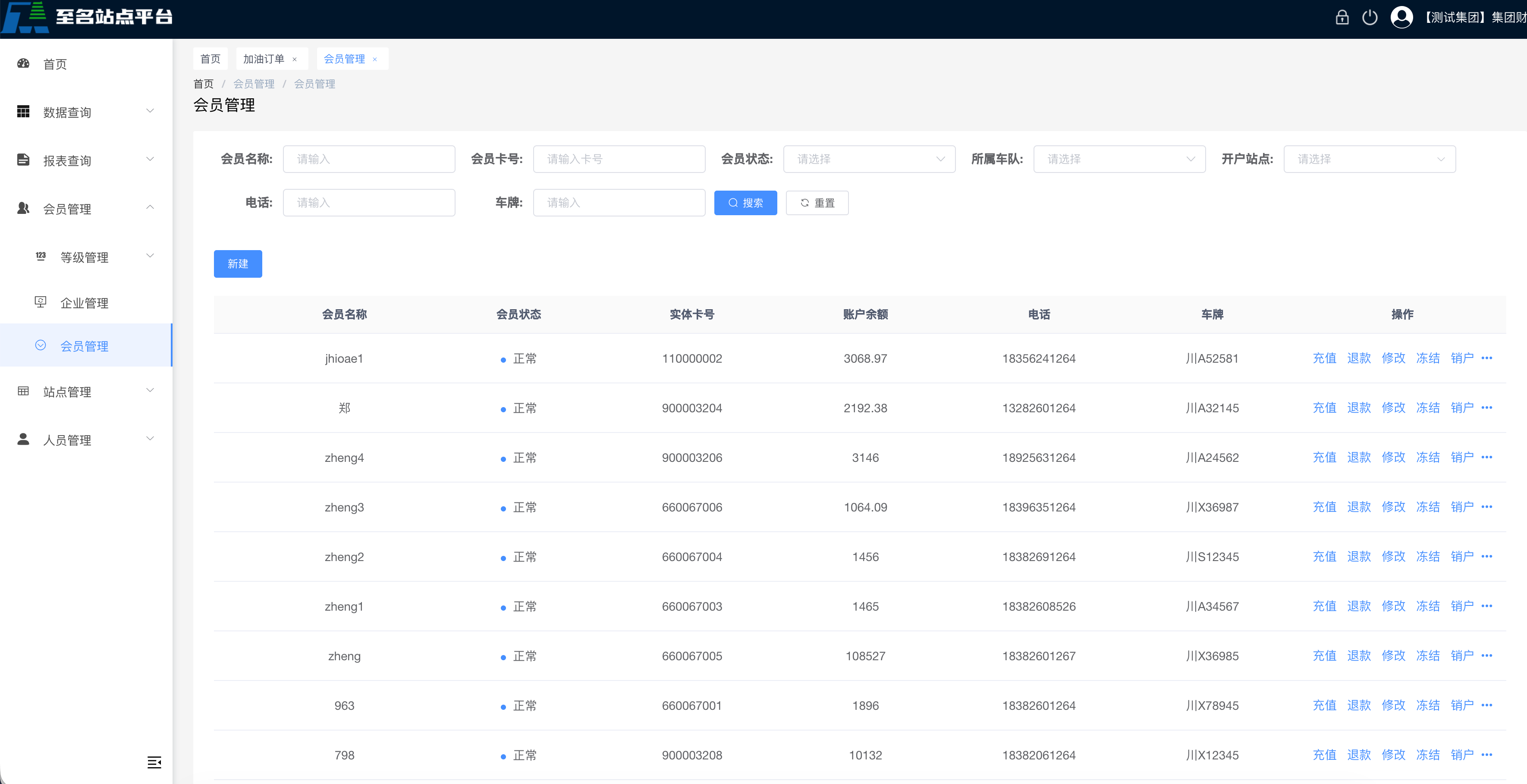Viewport: 1527px width, 784px height.
Task: Focus the 电话 input field
Action: [369, 203]
